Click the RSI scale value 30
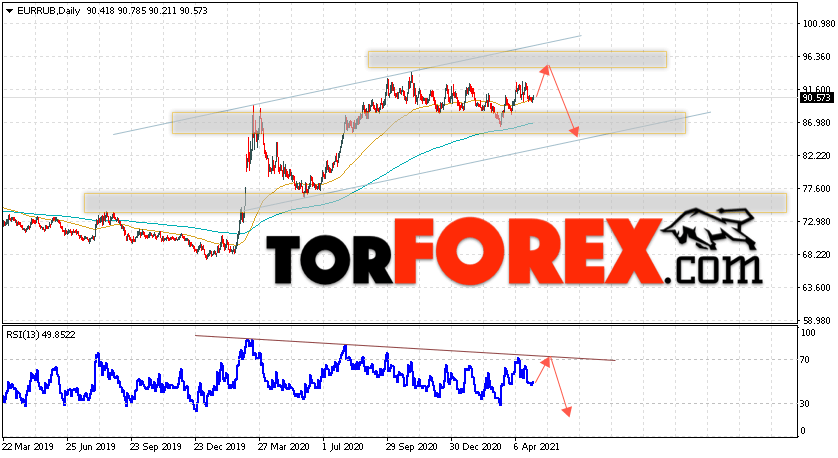The height and width of the screenshot is (458, 838). coord(806,404)
